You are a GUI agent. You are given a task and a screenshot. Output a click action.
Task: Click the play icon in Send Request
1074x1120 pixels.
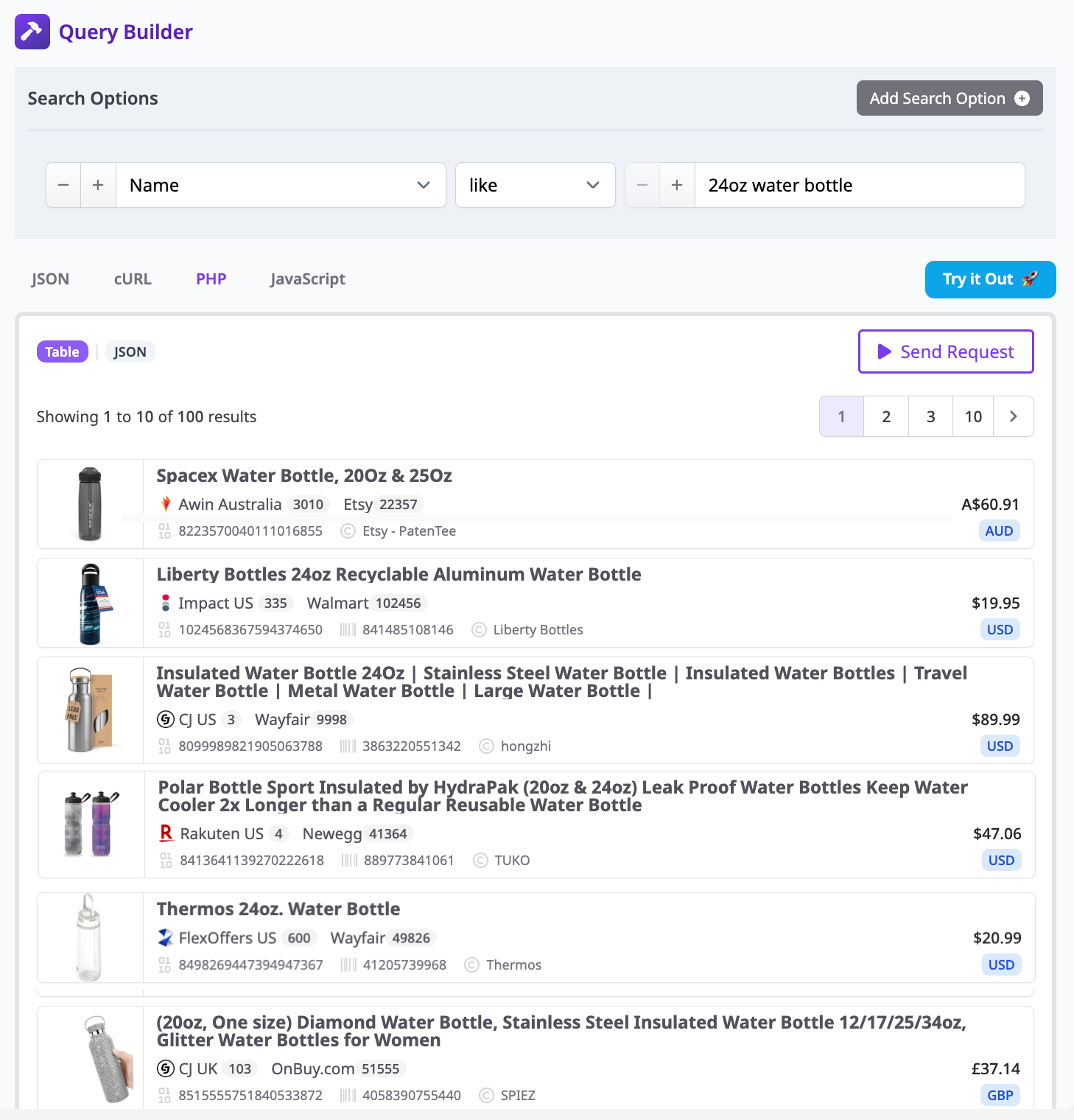(885, 351)
